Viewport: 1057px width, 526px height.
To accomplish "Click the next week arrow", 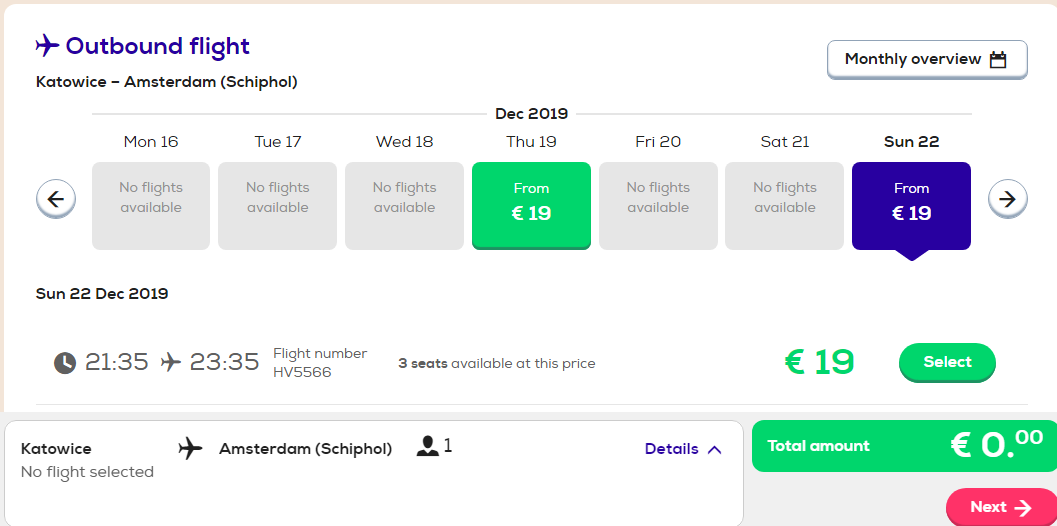I will click(1007, 200).
